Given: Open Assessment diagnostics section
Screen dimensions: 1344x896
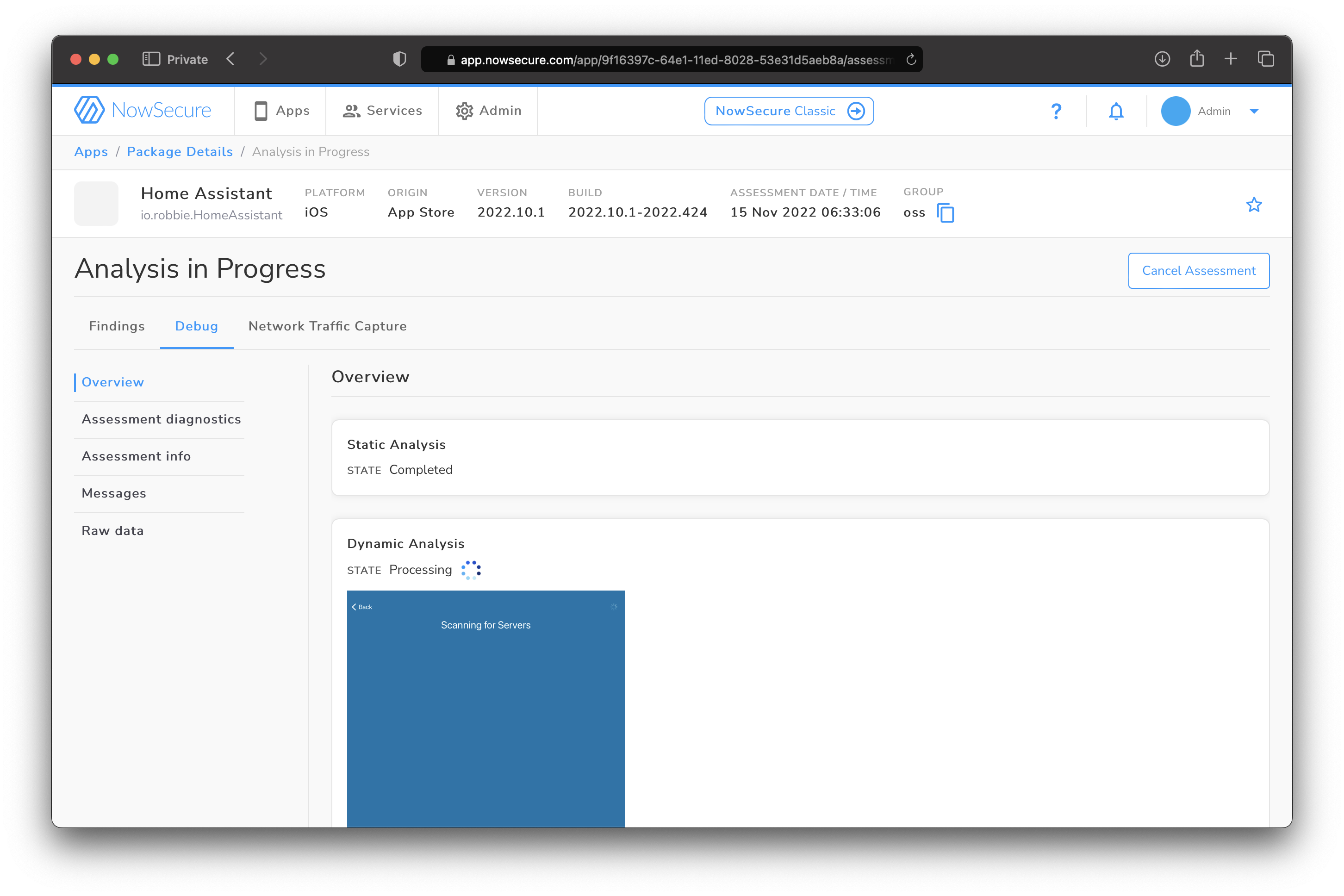Looking at the screenshot, I should 161,419.
